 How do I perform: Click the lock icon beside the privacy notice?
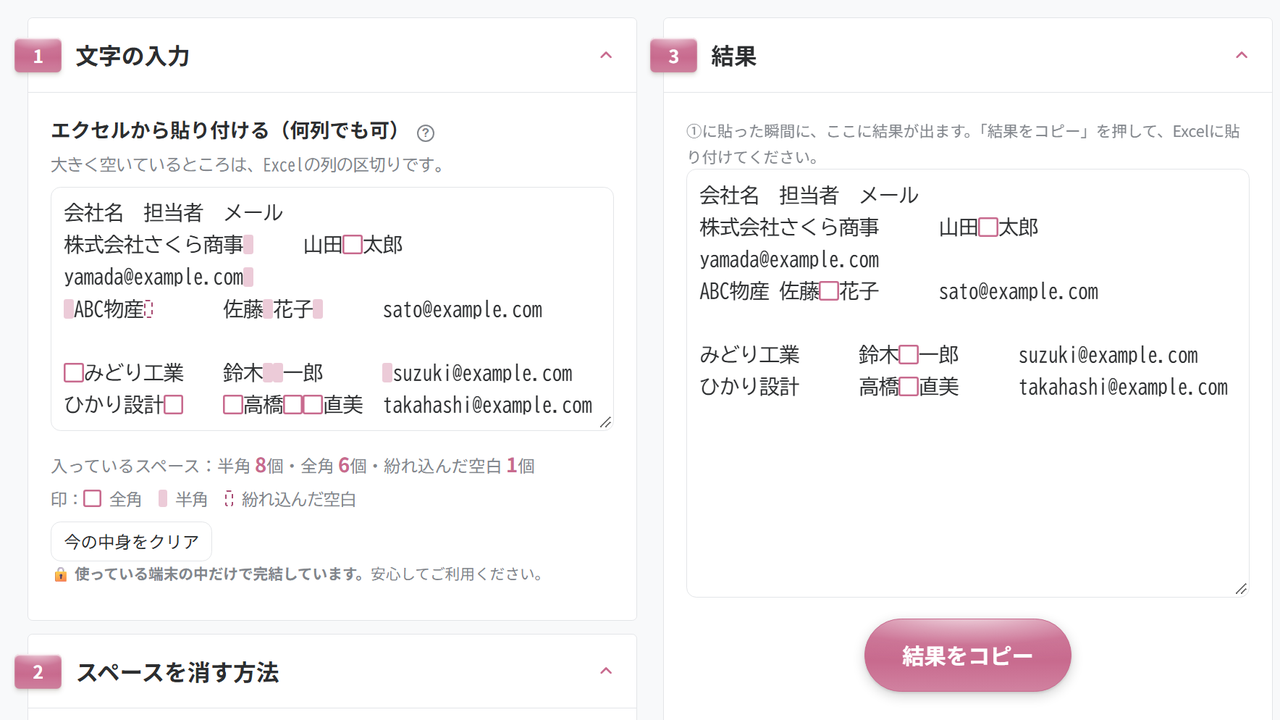tap(60, 574)
